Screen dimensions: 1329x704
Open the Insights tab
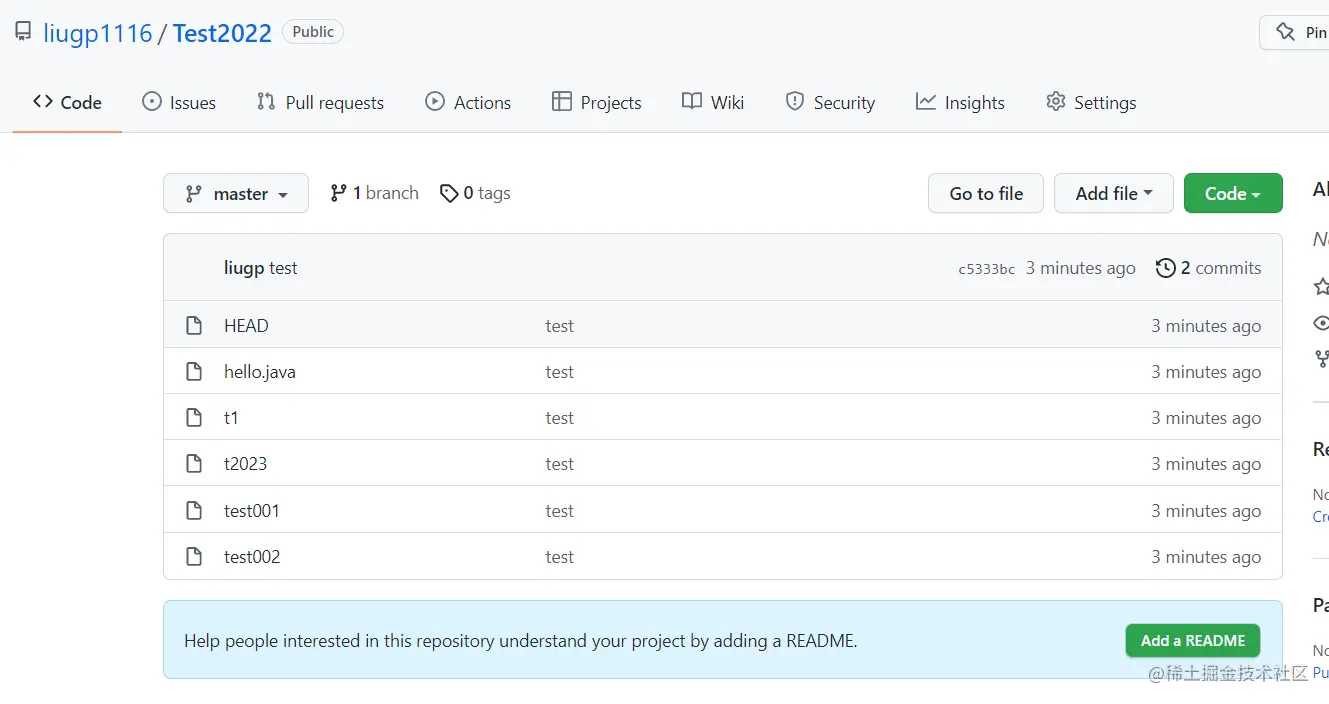click(x=960, y=102)
